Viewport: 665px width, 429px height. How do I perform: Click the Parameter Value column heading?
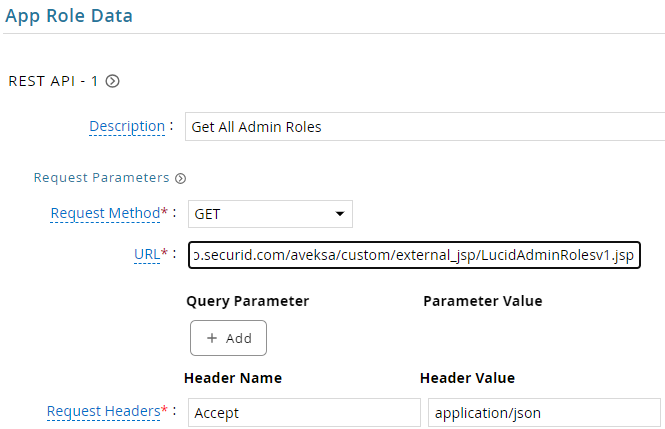coord(483,301)
